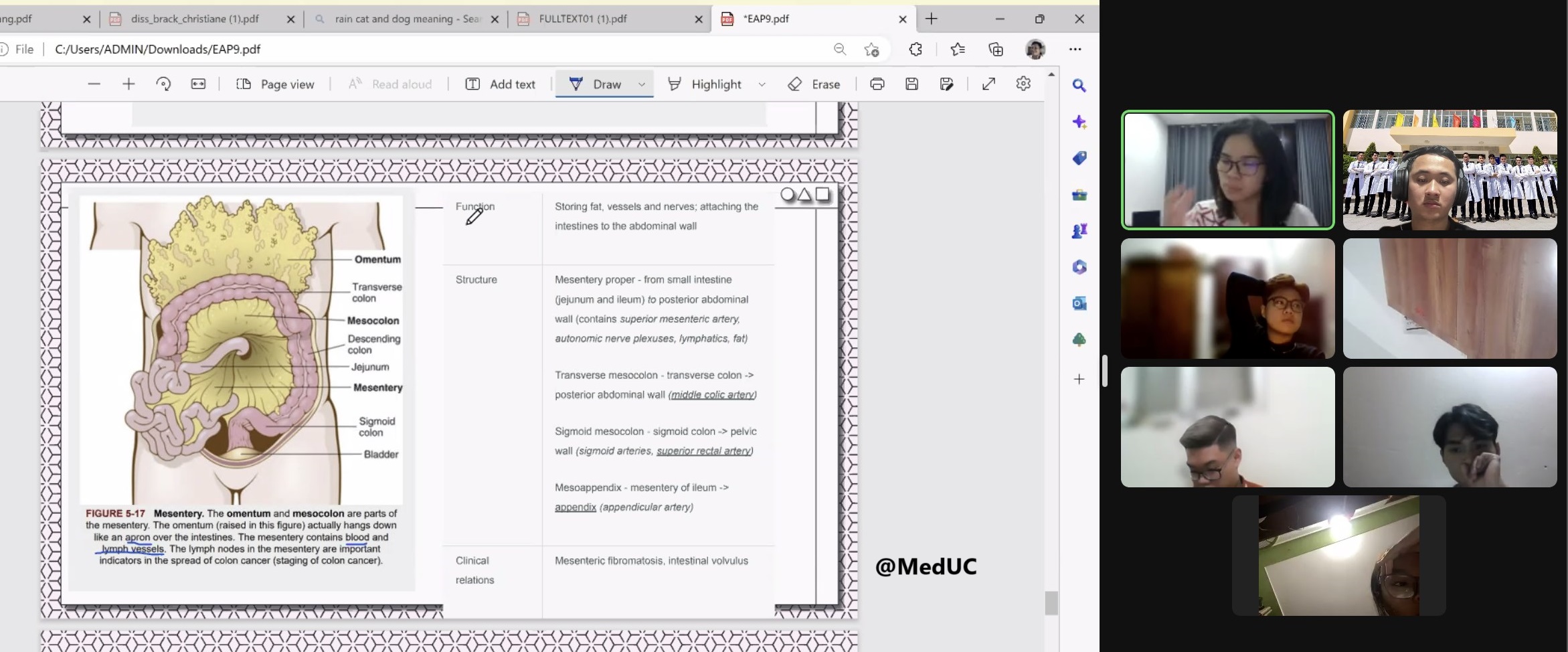
Task: Click the Add text button
Action: tap(500, 84)
